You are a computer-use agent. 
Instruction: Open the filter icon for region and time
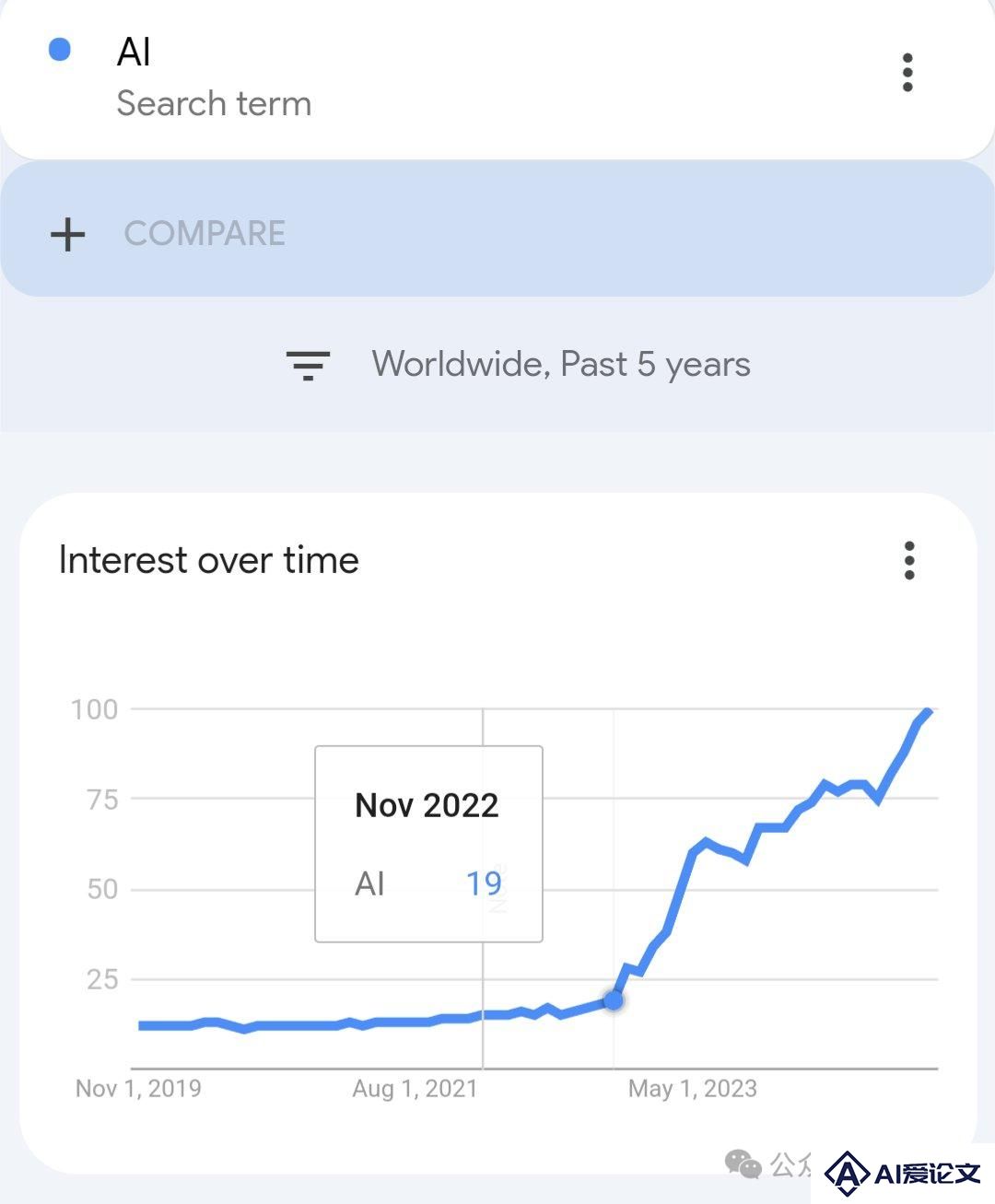click(308, 366)
